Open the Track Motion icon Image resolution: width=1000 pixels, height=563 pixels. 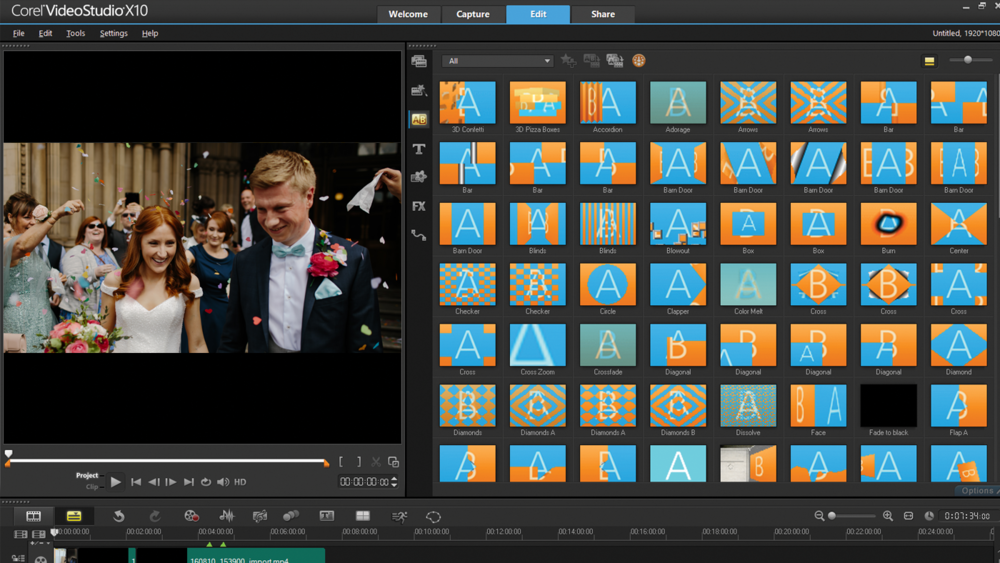coord(291,516)
